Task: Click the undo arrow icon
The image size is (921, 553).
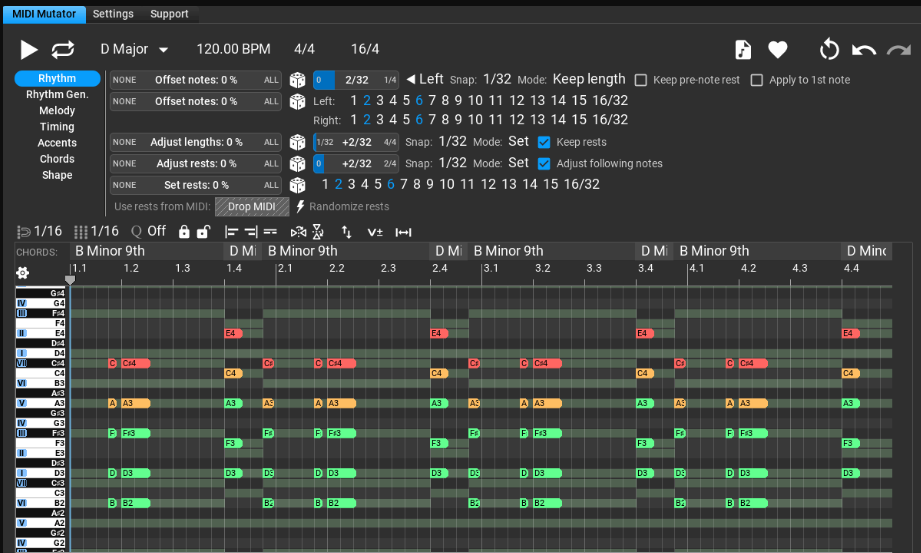Action: tap(863, 51)
